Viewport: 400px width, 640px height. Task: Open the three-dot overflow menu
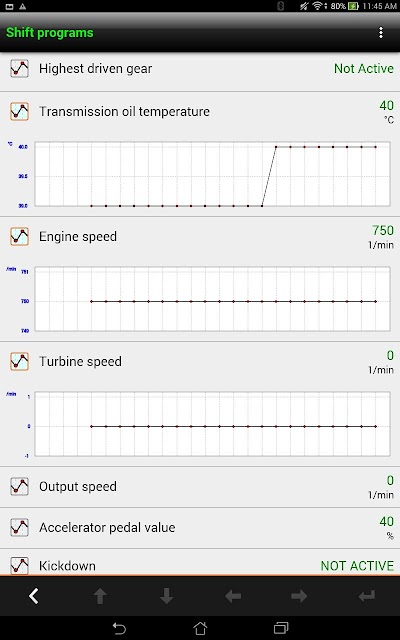tap(380, 33)
